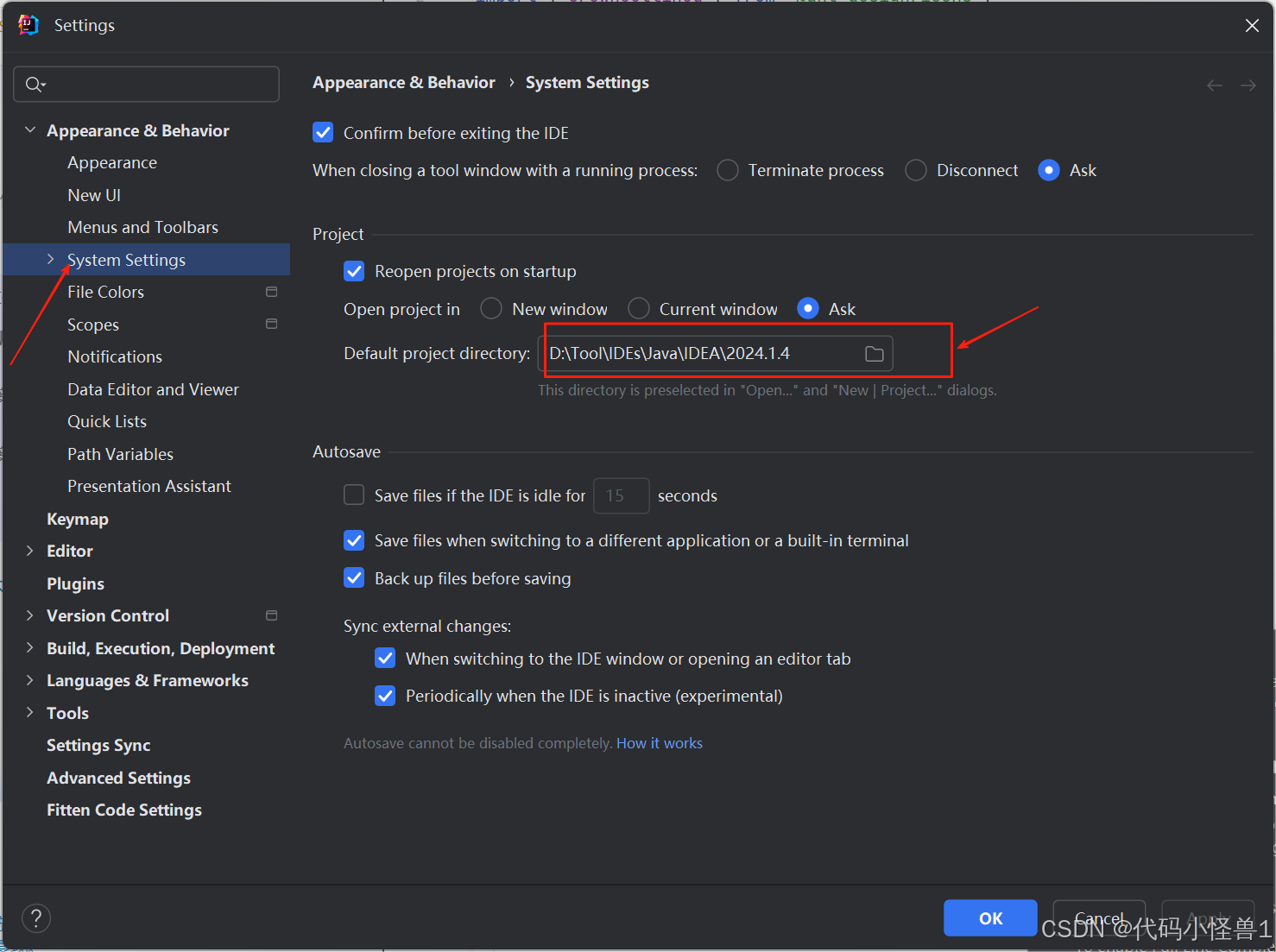Toggle Reopen projects on startup checkbox
Viewport: 1276px width, 952px height.
[354, 271]
